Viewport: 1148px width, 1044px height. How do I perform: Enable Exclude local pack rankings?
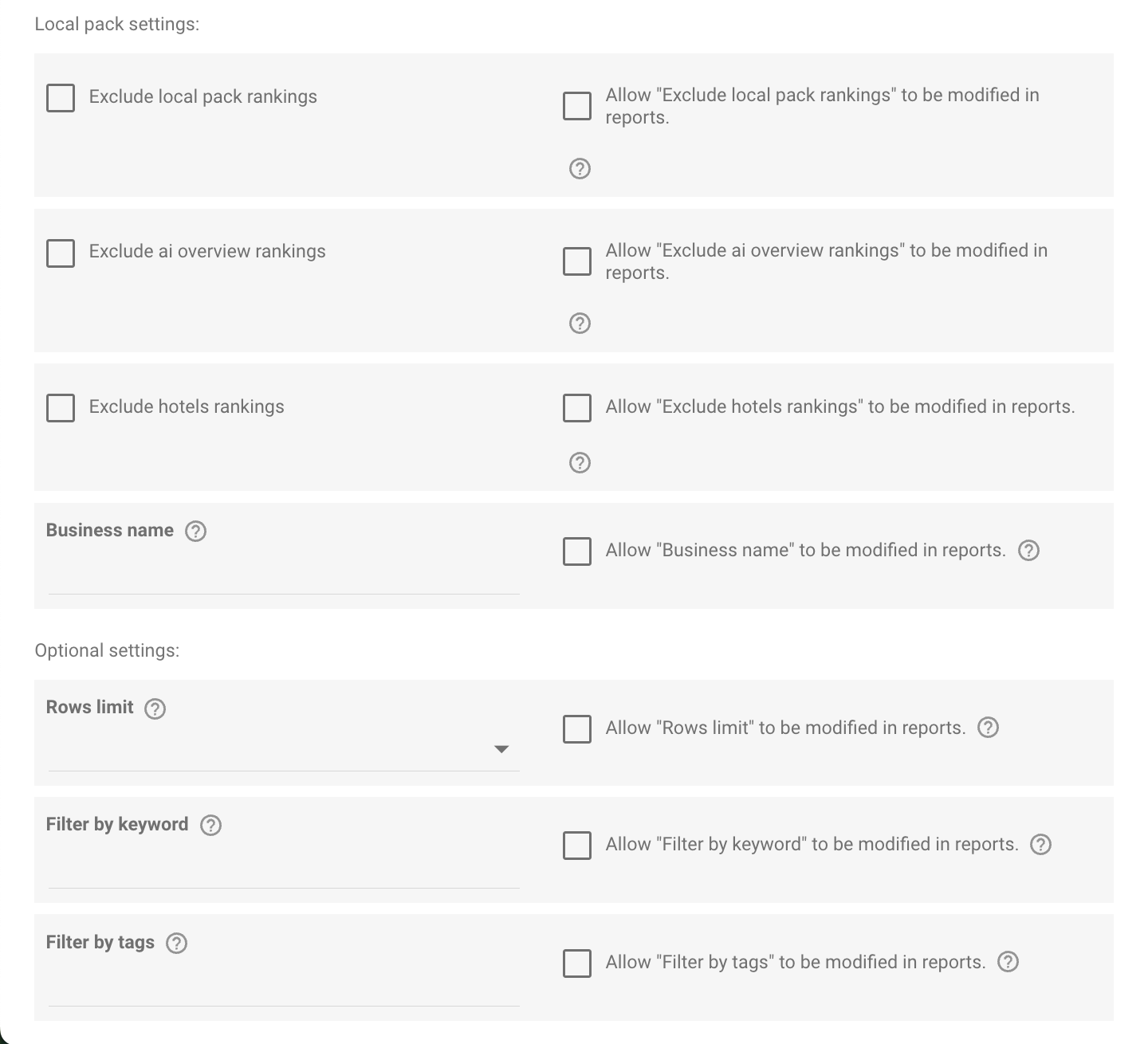[x=60, y=97]
